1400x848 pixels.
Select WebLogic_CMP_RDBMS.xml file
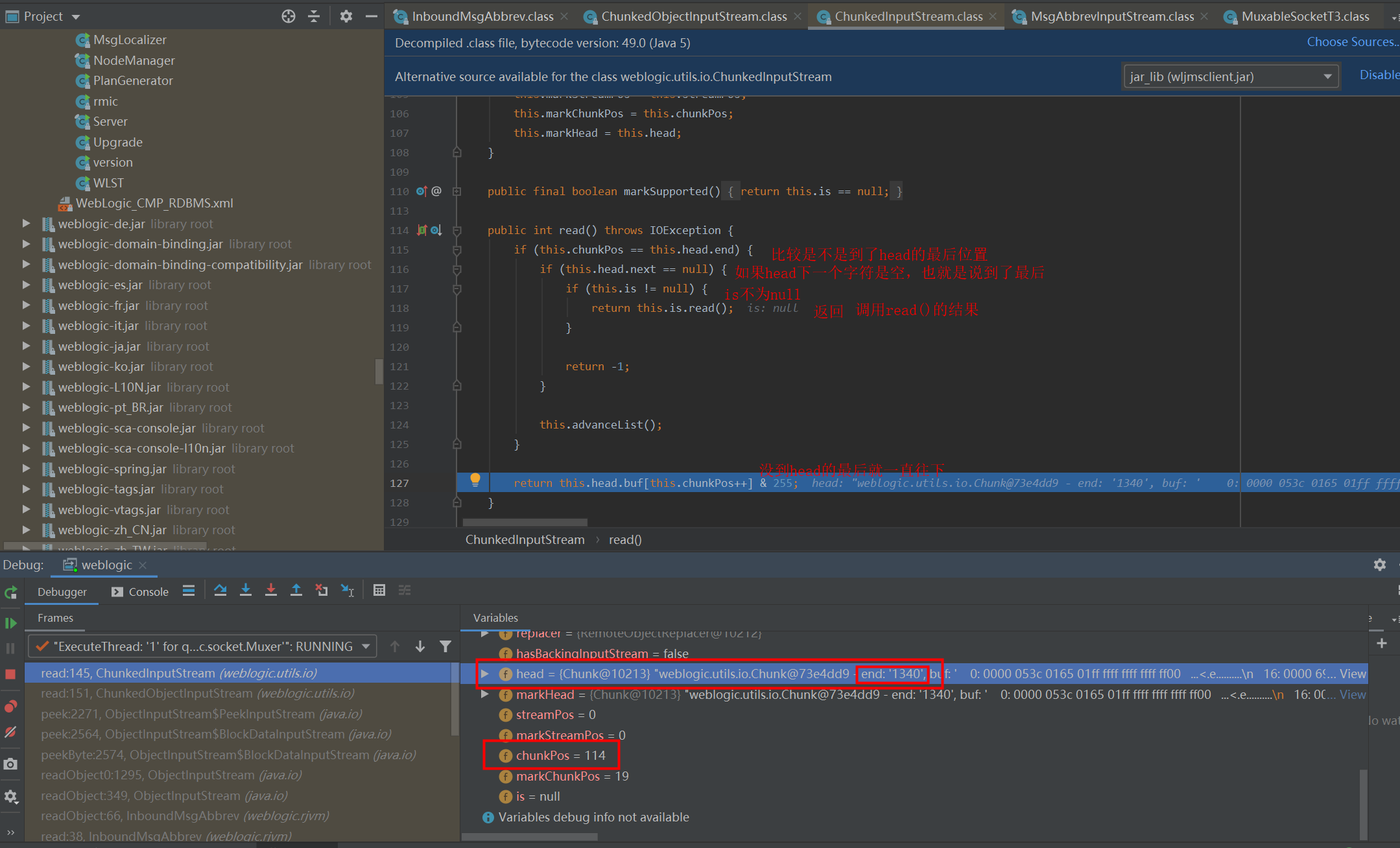click(x=154, y=203)
